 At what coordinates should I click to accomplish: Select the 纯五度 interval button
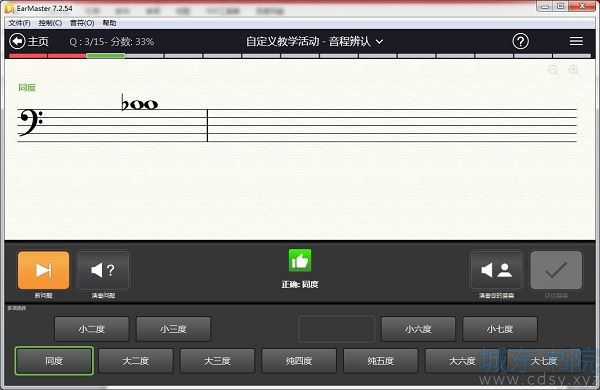click(381, 361)
